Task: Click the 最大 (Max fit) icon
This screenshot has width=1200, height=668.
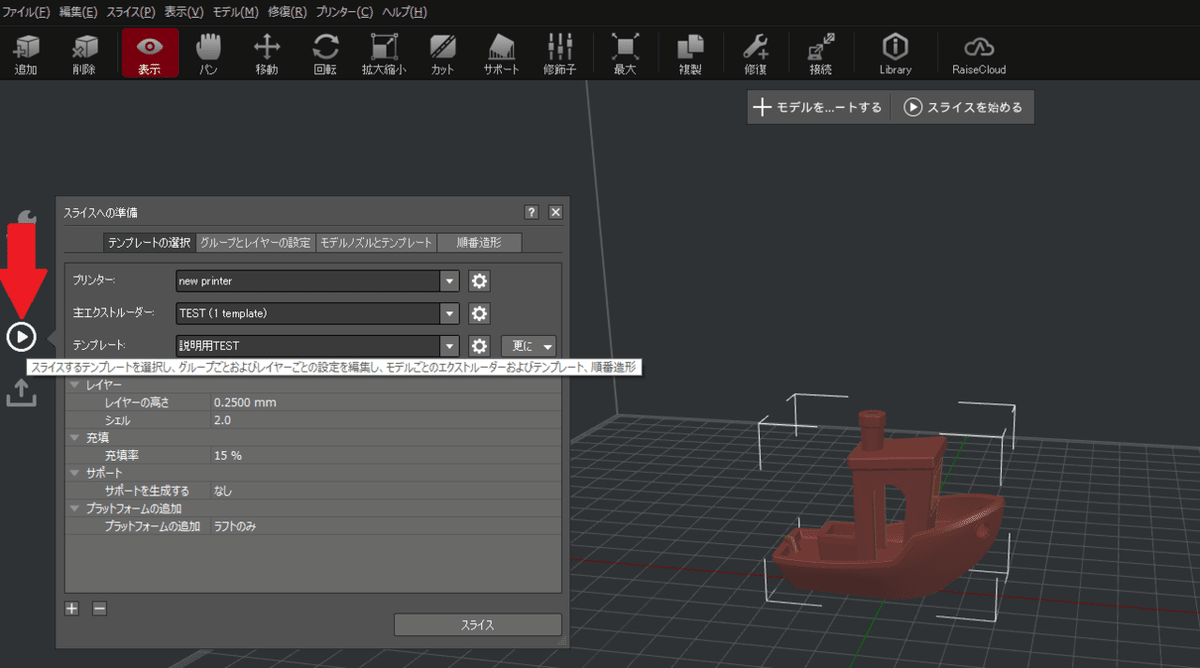Action: (x=625, y=53)
